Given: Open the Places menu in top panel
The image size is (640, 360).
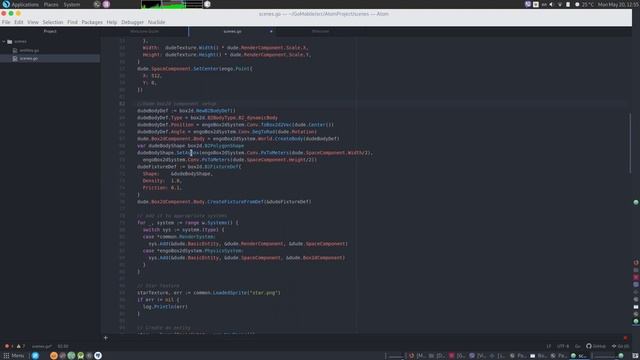Looking at the screenshot, I should coord(51,4).
